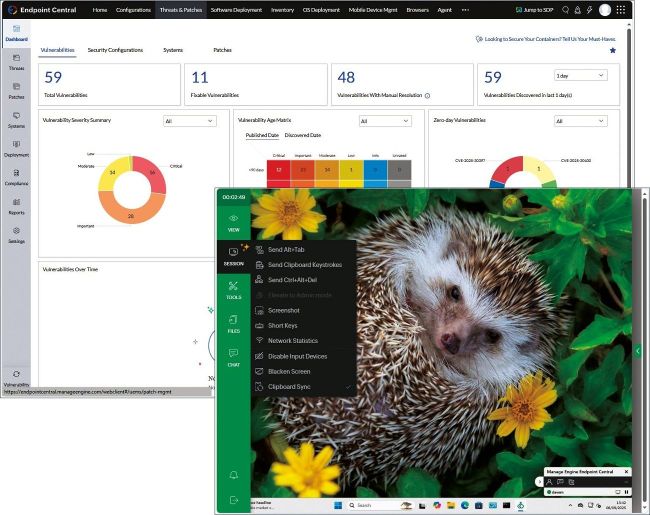Open Reports in the left sidebar
Viewport: 650px width, 515px height.
16,205
